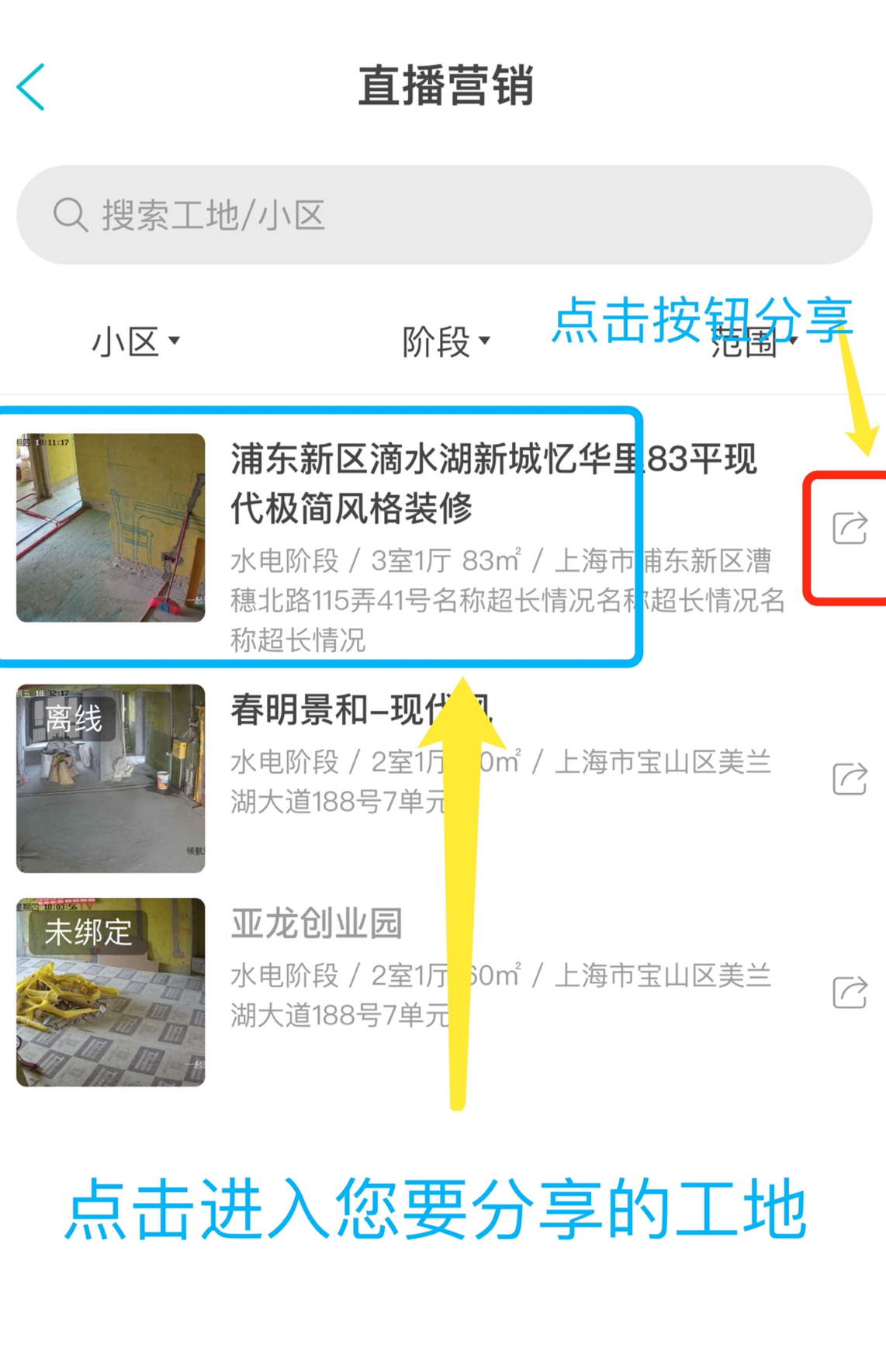886x1372 pixels.
Task: Open the 小区 filter dropdown
Action: tap(136, 341)
